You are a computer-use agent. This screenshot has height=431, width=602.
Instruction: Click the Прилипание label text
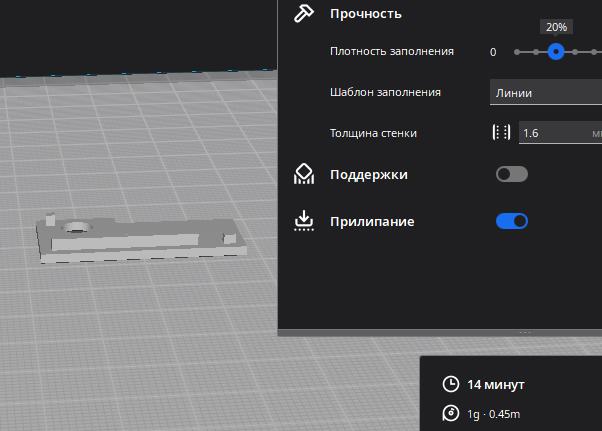(x=372, y=221)
